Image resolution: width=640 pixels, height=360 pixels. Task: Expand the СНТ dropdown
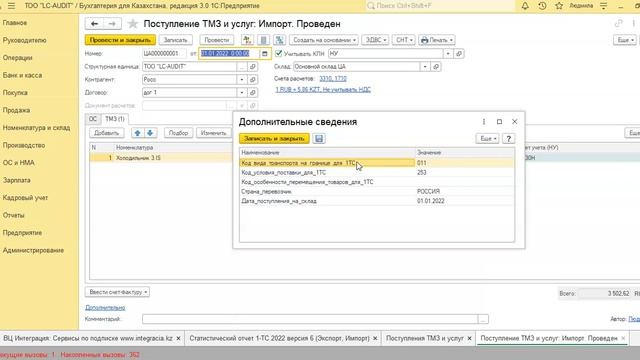(404, 40)
